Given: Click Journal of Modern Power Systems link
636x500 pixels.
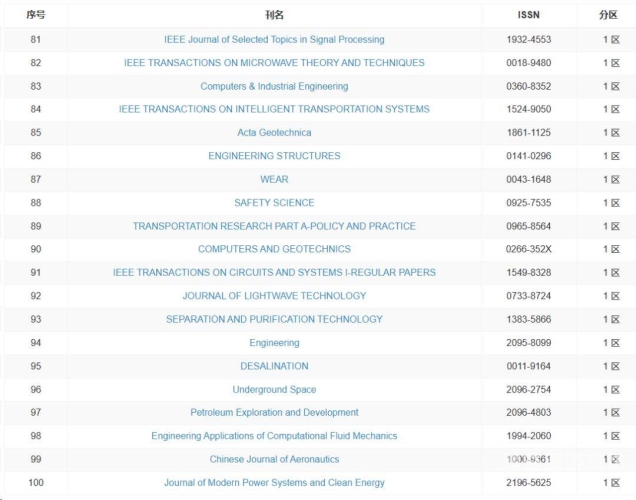Looking at the screenshot, I should 274,482.
